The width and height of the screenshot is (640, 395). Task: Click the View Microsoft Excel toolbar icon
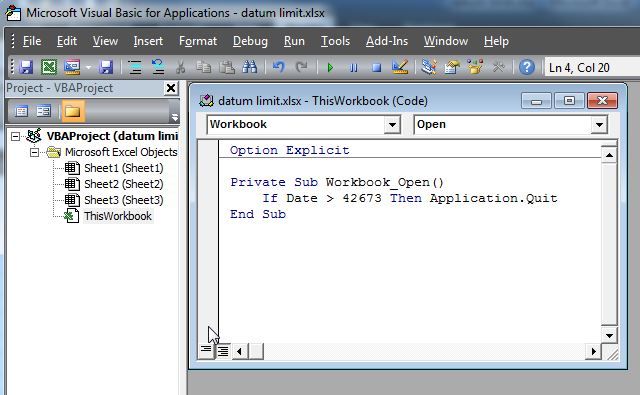click(x=49, y=67)
